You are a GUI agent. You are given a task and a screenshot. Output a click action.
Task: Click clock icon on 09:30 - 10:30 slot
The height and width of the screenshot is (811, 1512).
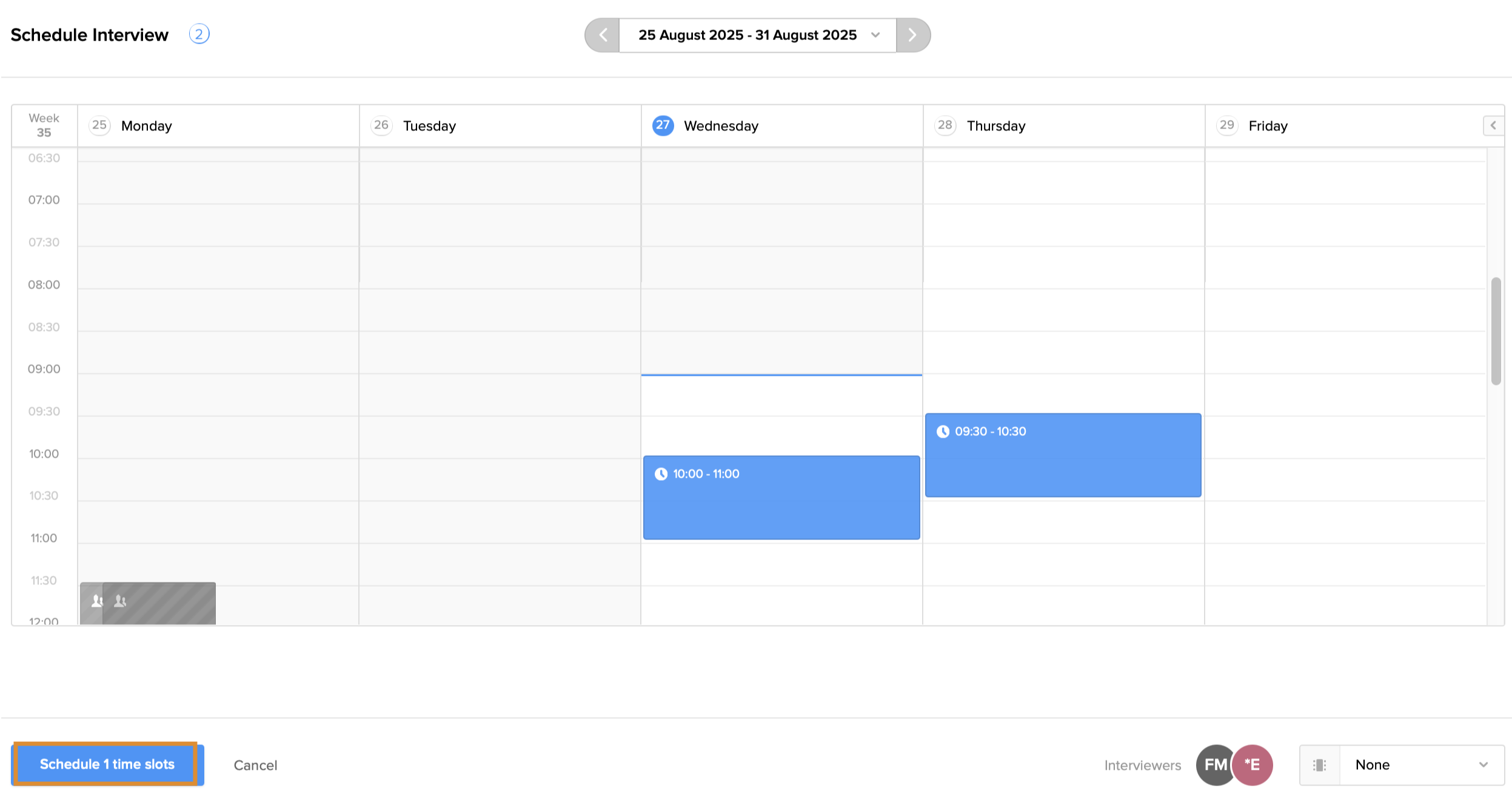pyautogui.click(x=943, y=432)
